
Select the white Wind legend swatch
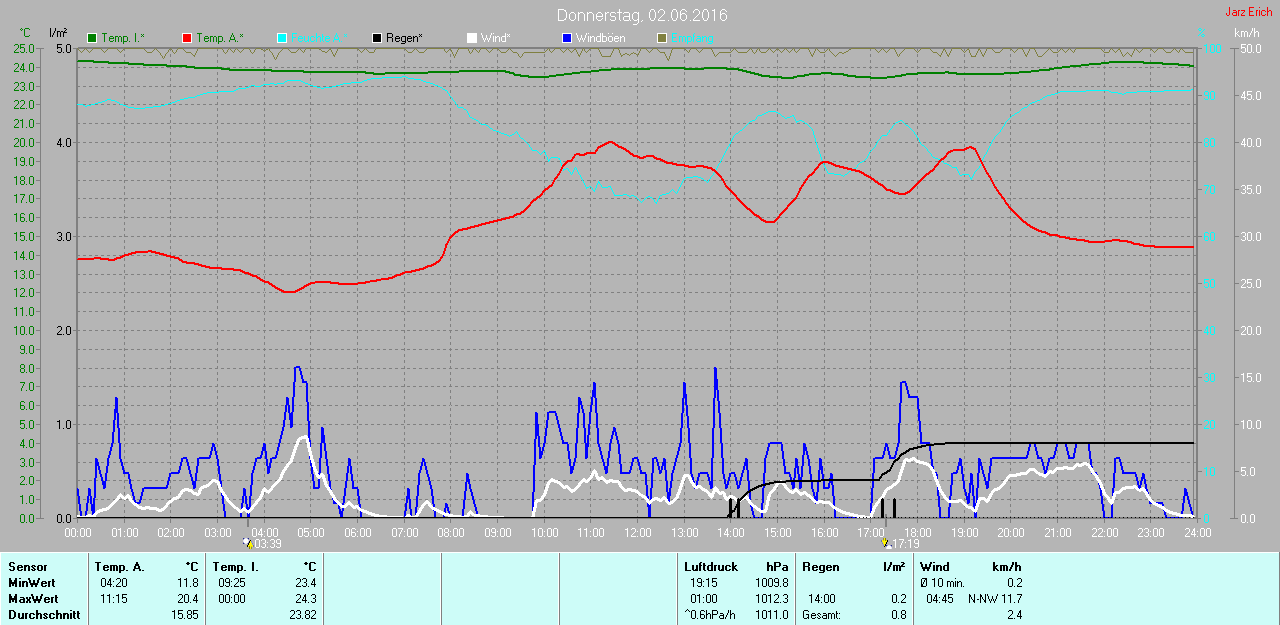click(x=472, y=38)
